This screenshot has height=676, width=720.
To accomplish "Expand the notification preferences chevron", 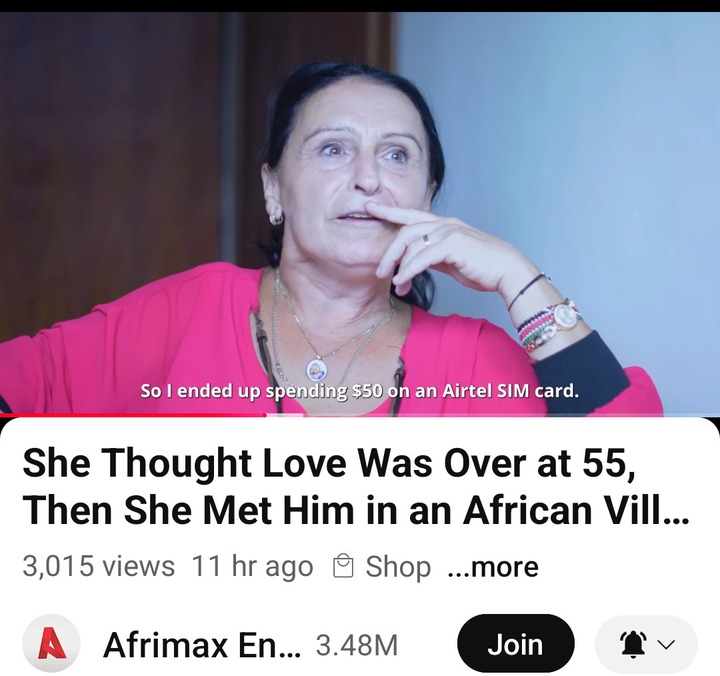I will pyautogui.click(x=667, y=645).
